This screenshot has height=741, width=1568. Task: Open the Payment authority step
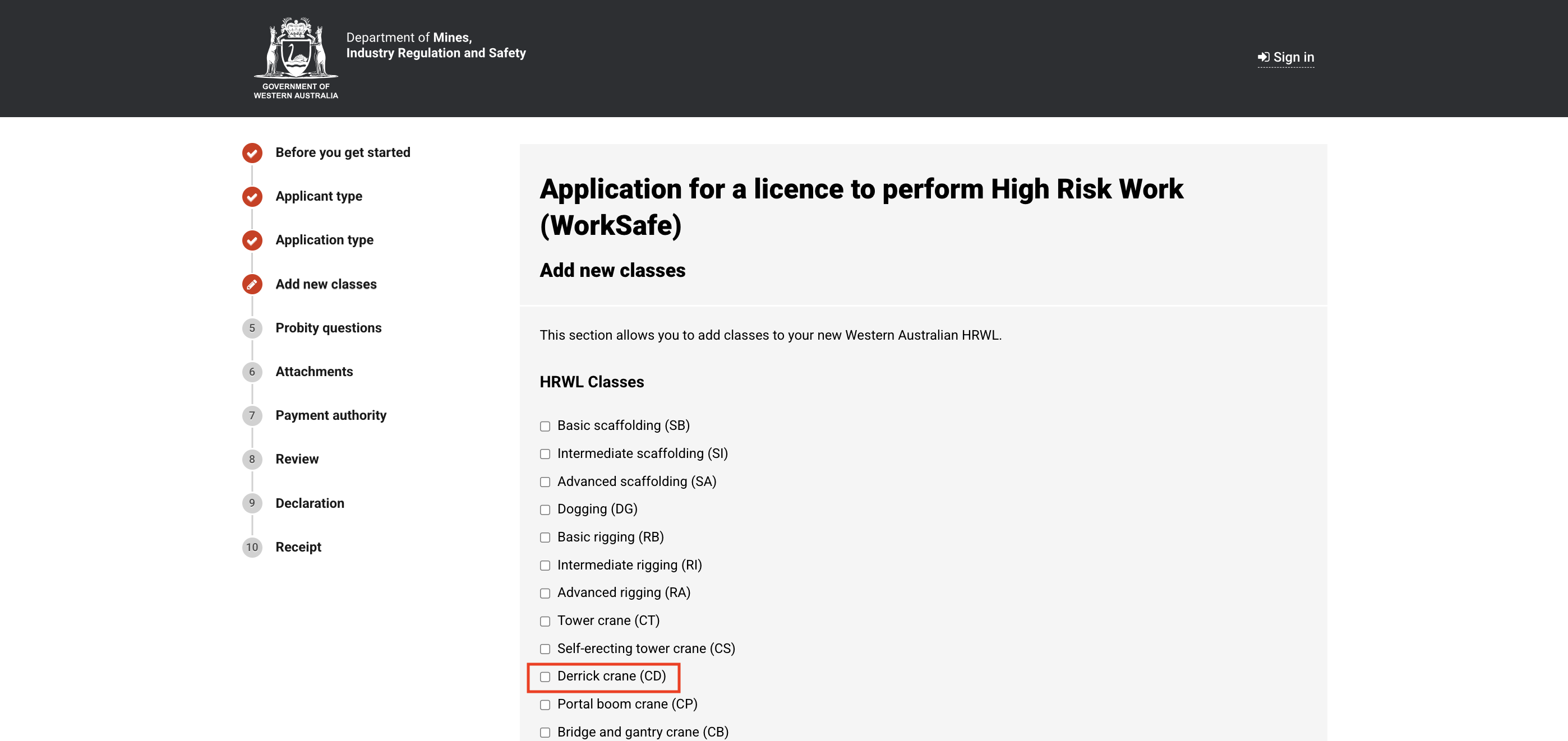(x=330, y=415)
